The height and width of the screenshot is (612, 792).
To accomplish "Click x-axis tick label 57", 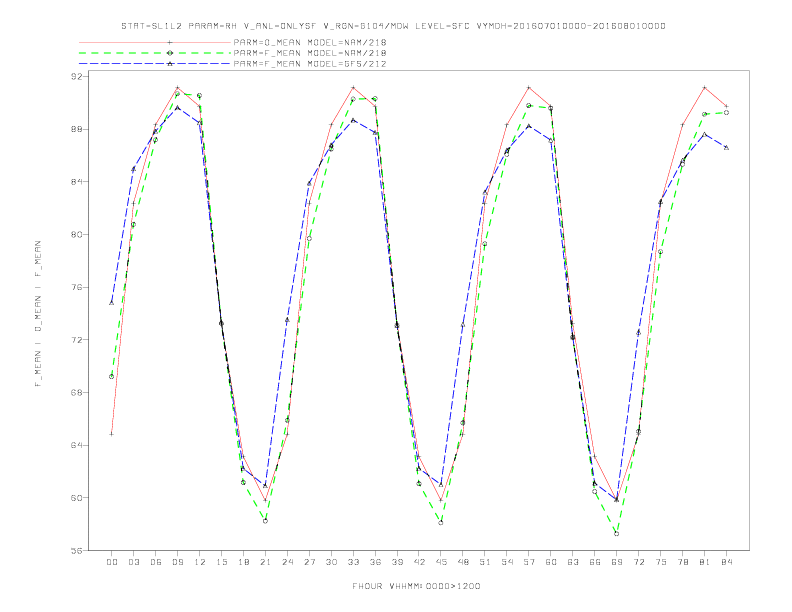I will coord(529,562).
